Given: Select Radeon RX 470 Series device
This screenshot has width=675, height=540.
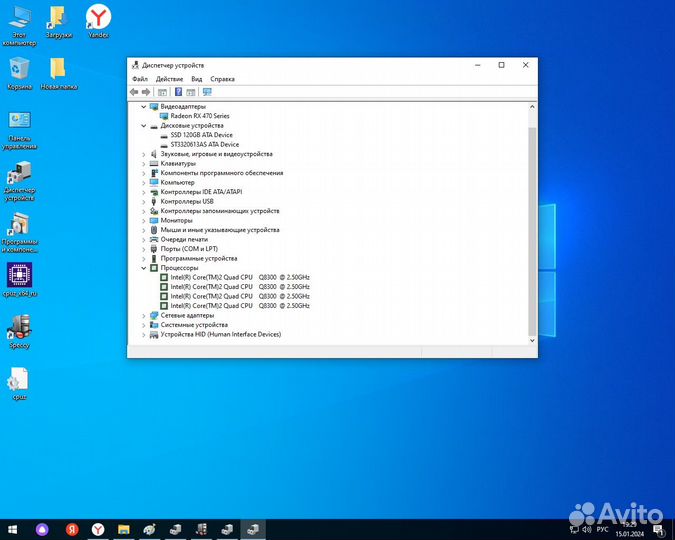Looking at the screenshot, I should pos(200,116).
